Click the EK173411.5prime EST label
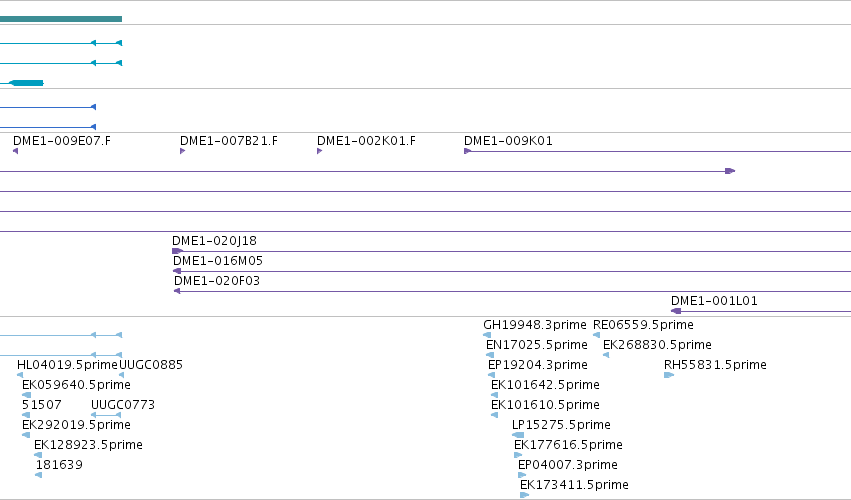Screen dimensions: 851x500 tap(574, 485)
